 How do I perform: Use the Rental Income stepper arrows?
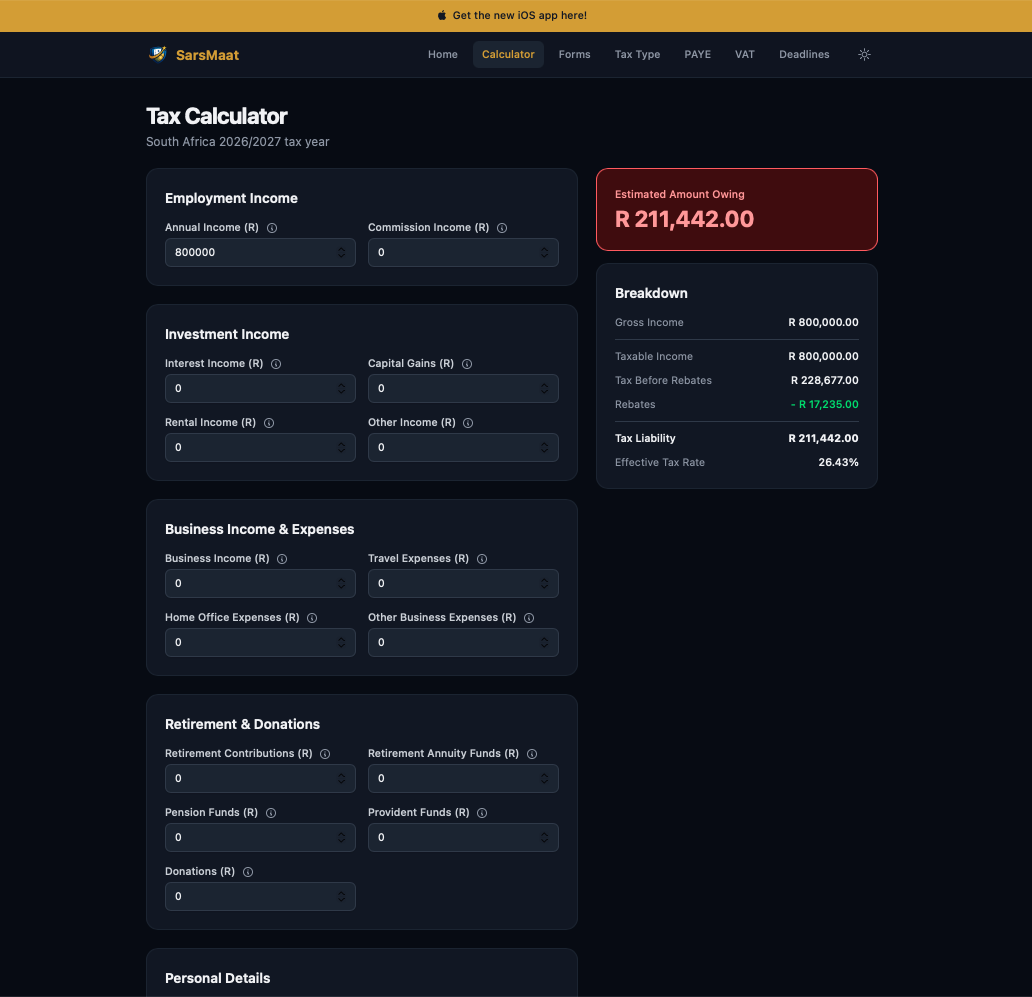click(x=342, y=447)
